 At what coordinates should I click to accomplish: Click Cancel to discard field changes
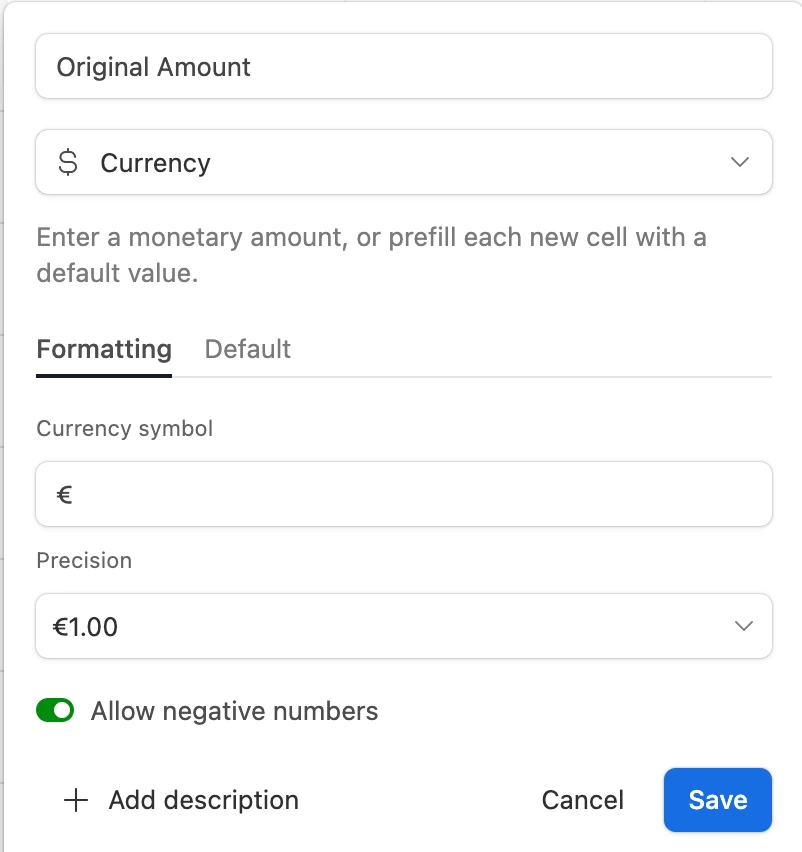coord(582,800)
